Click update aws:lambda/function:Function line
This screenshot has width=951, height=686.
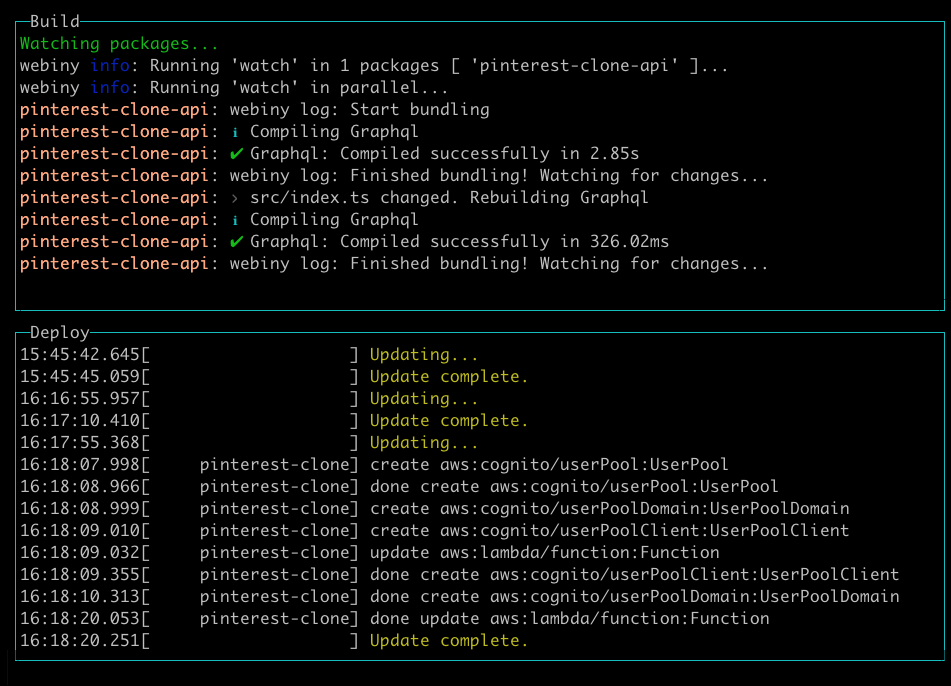(370, 553)
